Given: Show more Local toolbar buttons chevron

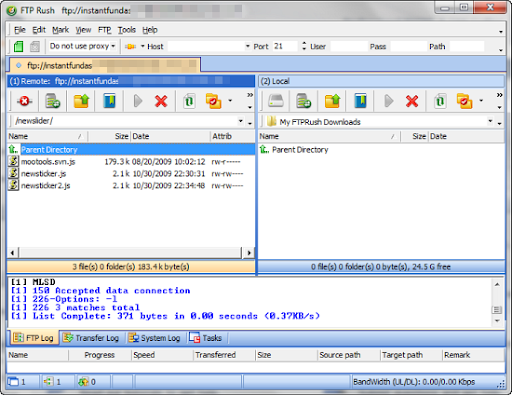Looking at the screenshot, I should click(499, 95).
